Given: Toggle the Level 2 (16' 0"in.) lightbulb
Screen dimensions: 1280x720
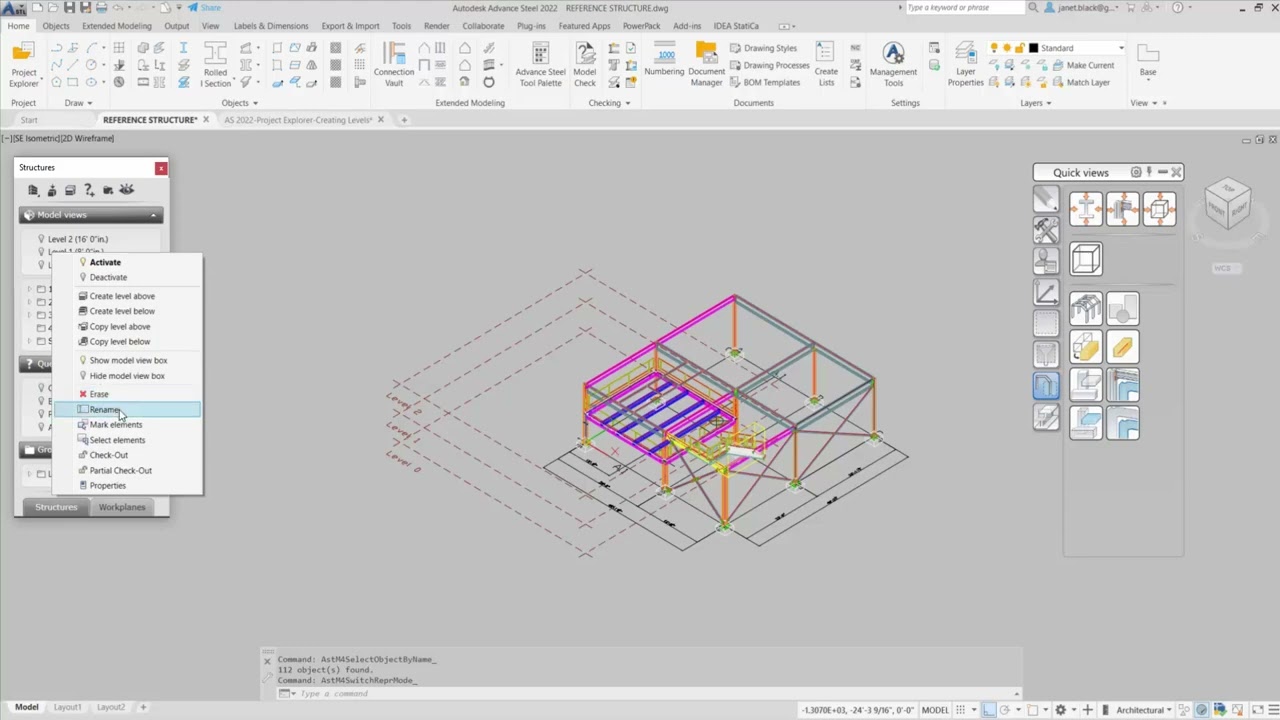Looking at the screenshot, I should [x=41, y=239].
